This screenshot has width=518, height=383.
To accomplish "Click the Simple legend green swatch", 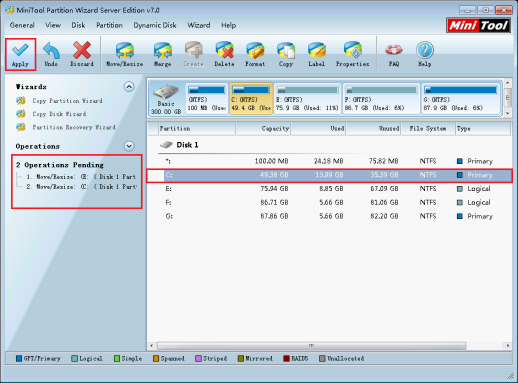I will [x=117, y=359].
